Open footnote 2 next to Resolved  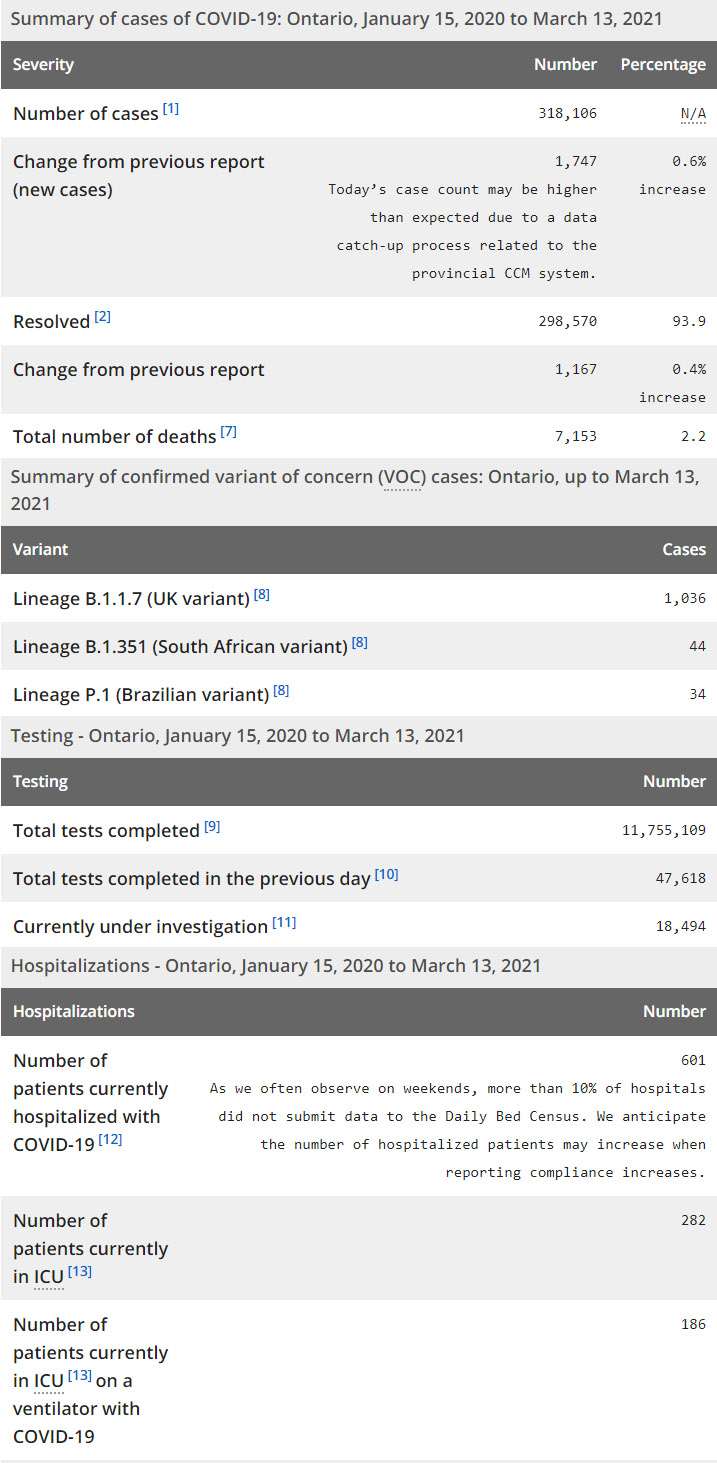(x=103, y=317)
